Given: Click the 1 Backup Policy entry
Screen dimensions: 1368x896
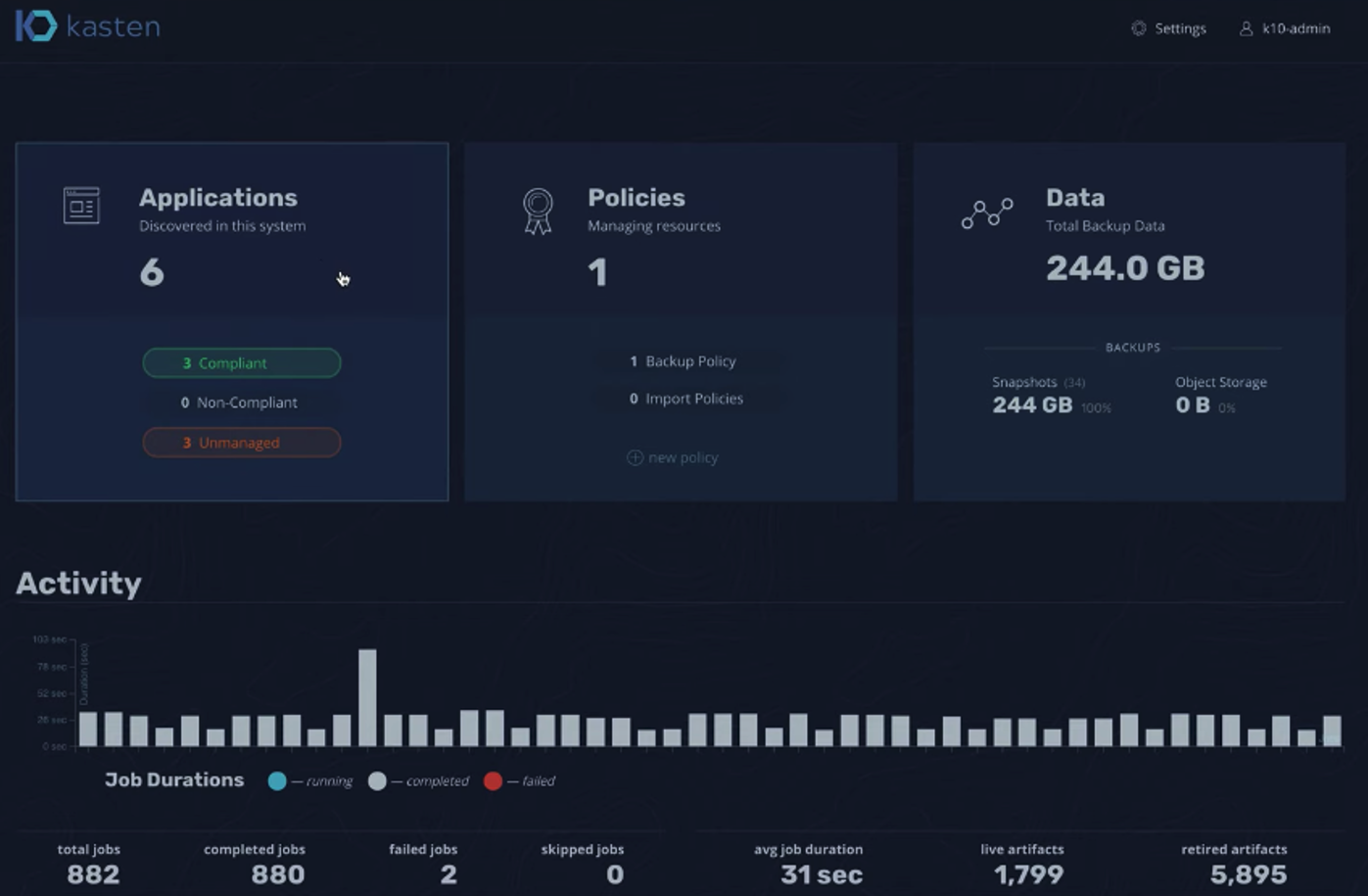Looking at the screenshot, I should coord(683,361).
